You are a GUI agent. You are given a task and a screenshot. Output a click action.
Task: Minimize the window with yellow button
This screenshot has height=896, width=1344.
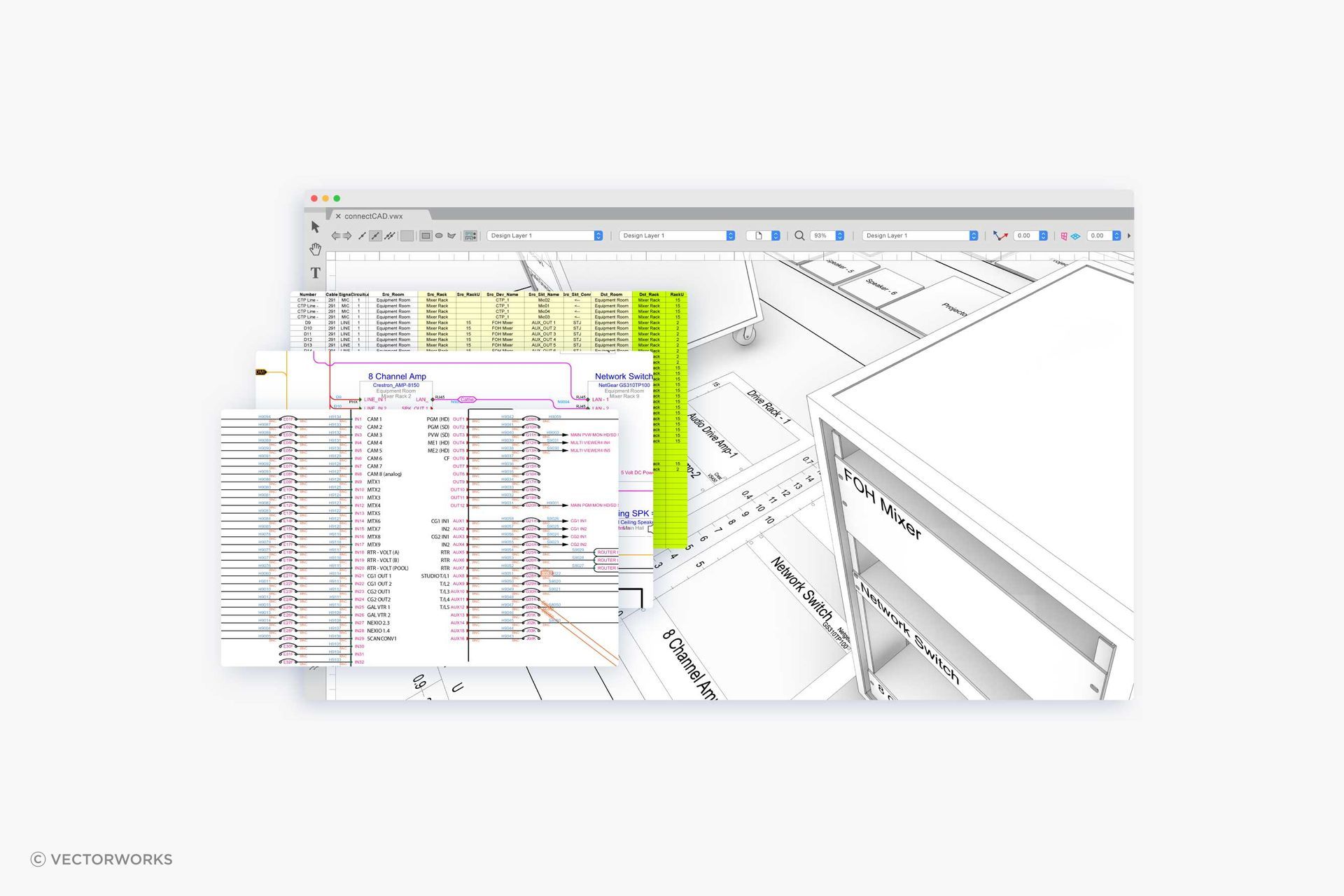tap(325, 199)
